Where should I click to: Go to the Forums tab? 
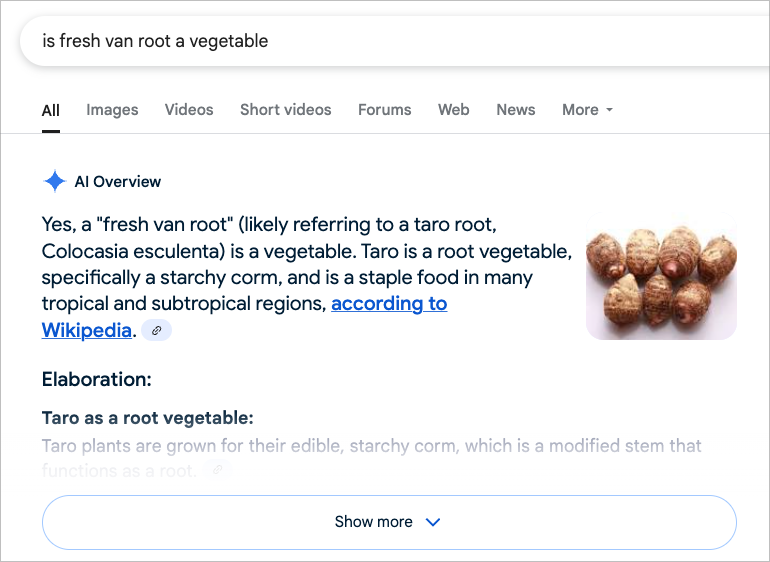coord(385,110)
